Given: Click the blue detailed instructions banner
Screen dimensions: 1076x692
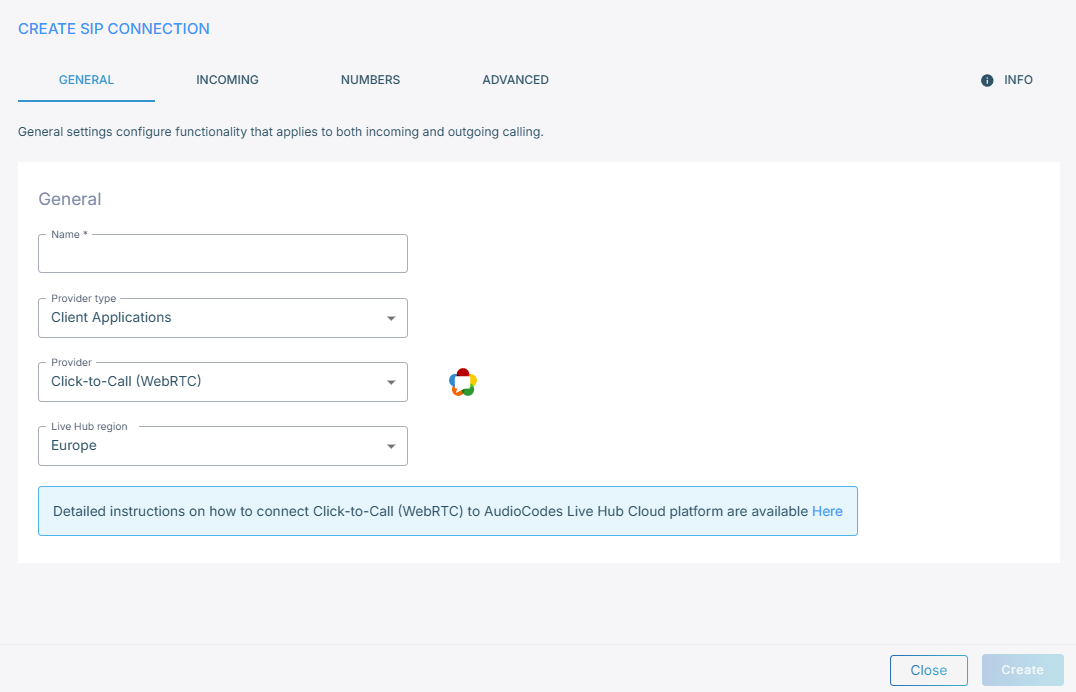Looking at the screenshot, I should 430,511.
